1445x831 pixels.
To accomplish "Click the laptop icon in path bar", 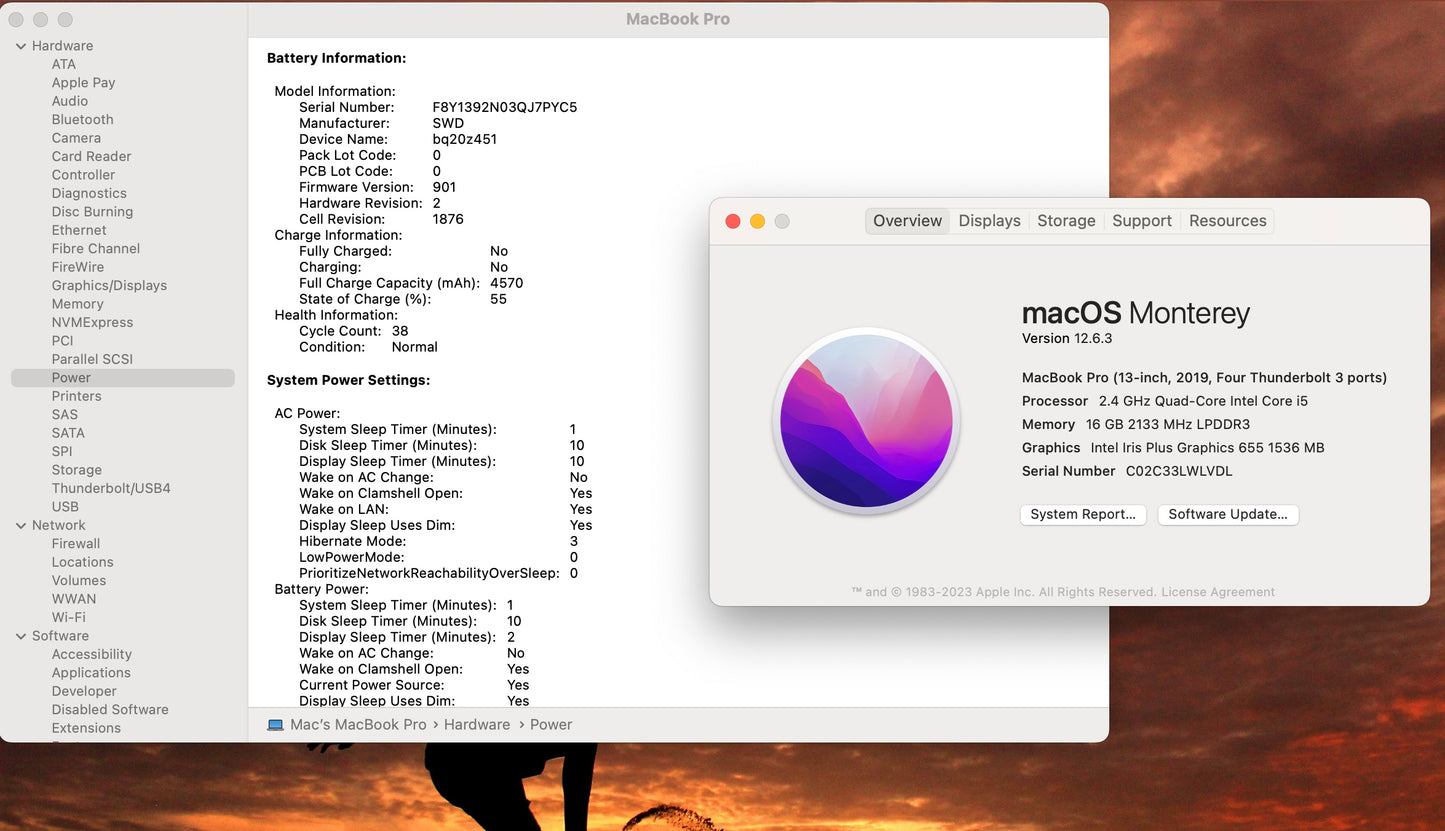I will pyautogui.click(x=275, y=725).
